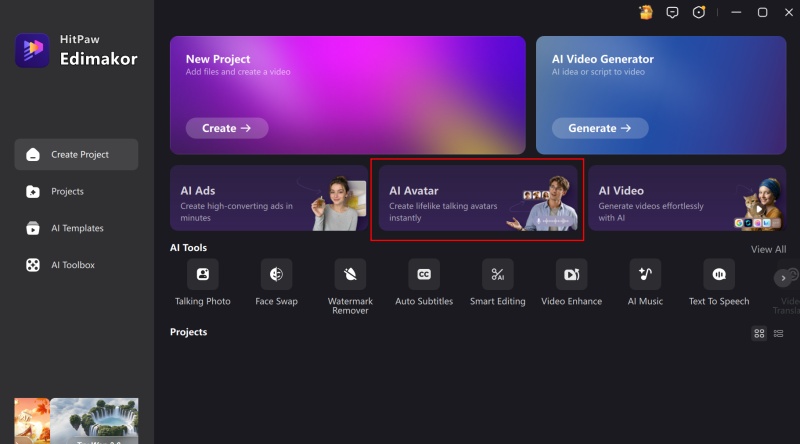This screenshot has width=800, height=444.
Task: Minimize the Edimakor window
Action: (x=736, y=12)
